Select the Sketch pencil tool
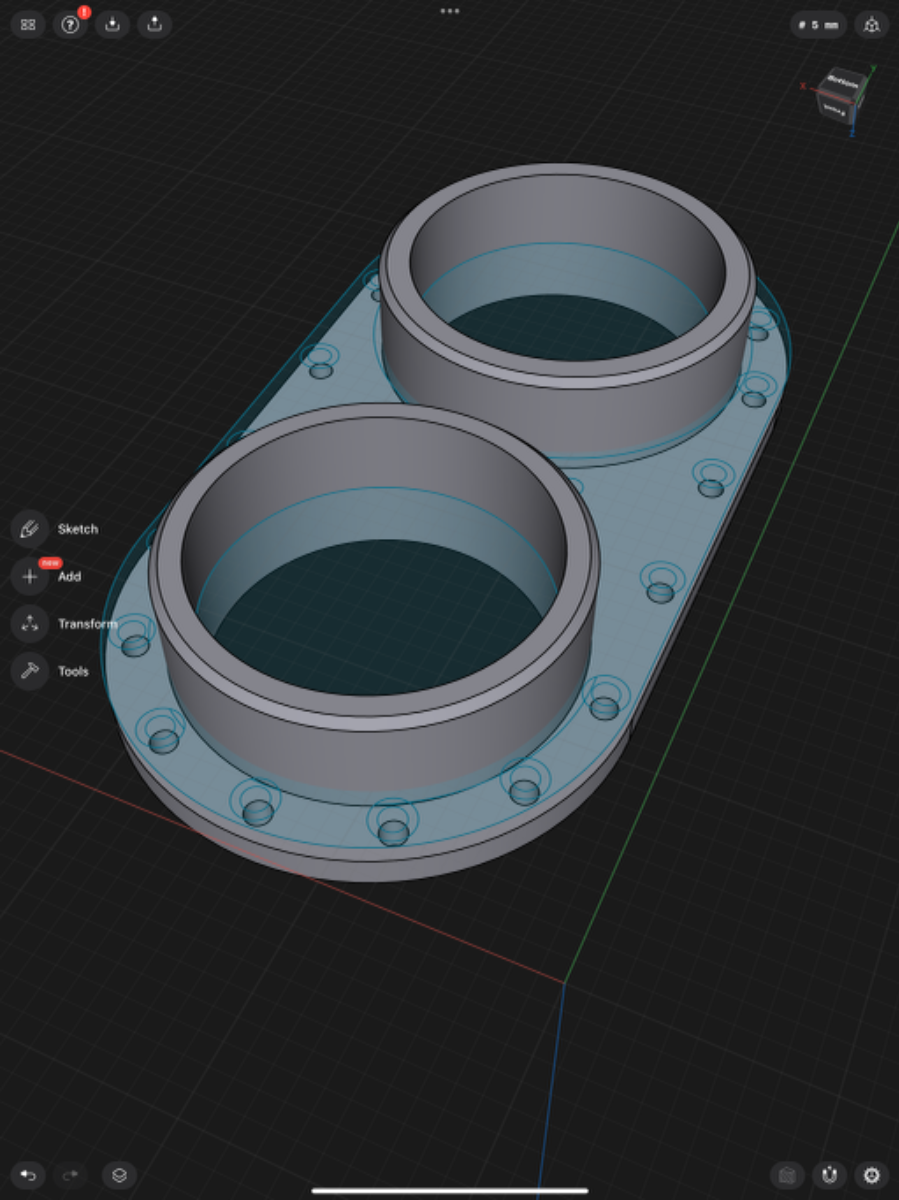The image size is (899, 1200). 29,528
